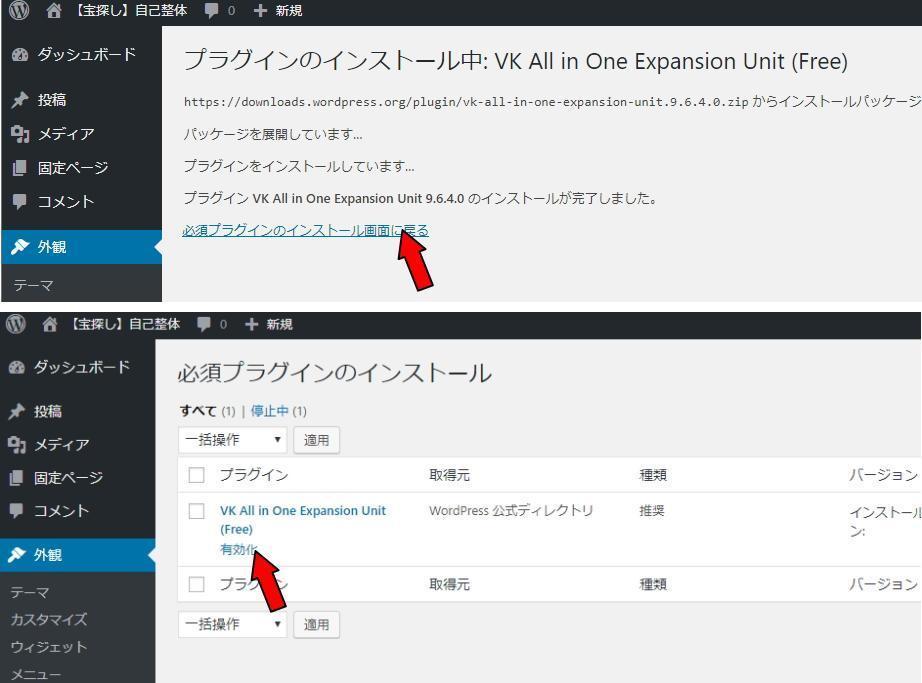922x683 pixels.
Task: Click WordPress 公式ディレクトリ source cell
Action: (511, 511)
